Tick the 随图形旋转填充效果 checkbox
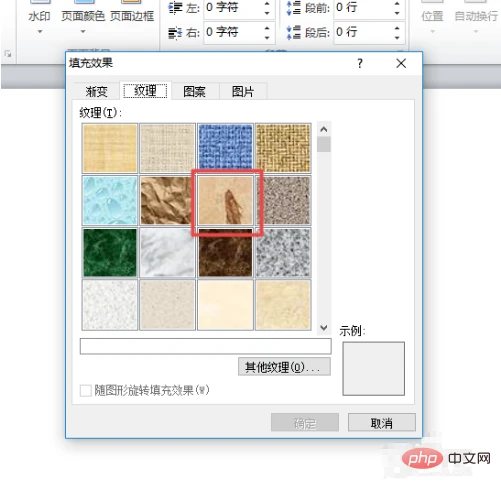Viewport: 501px width, 491px height. coord(86,390)
